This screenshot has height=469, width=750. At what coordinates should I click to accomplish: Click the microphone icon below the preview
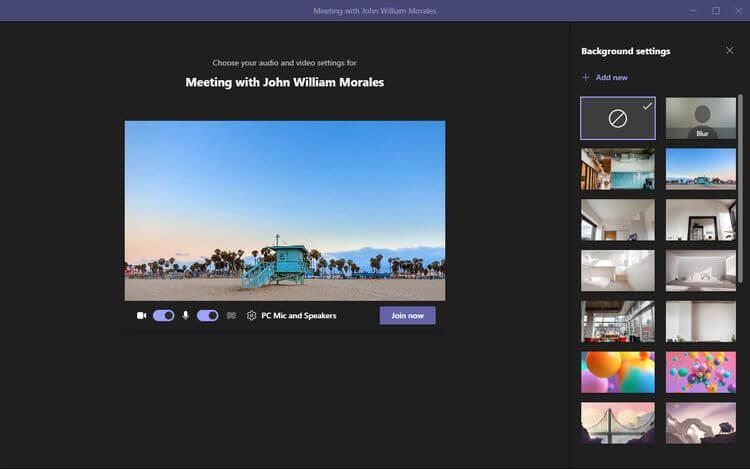pos(186,316)
